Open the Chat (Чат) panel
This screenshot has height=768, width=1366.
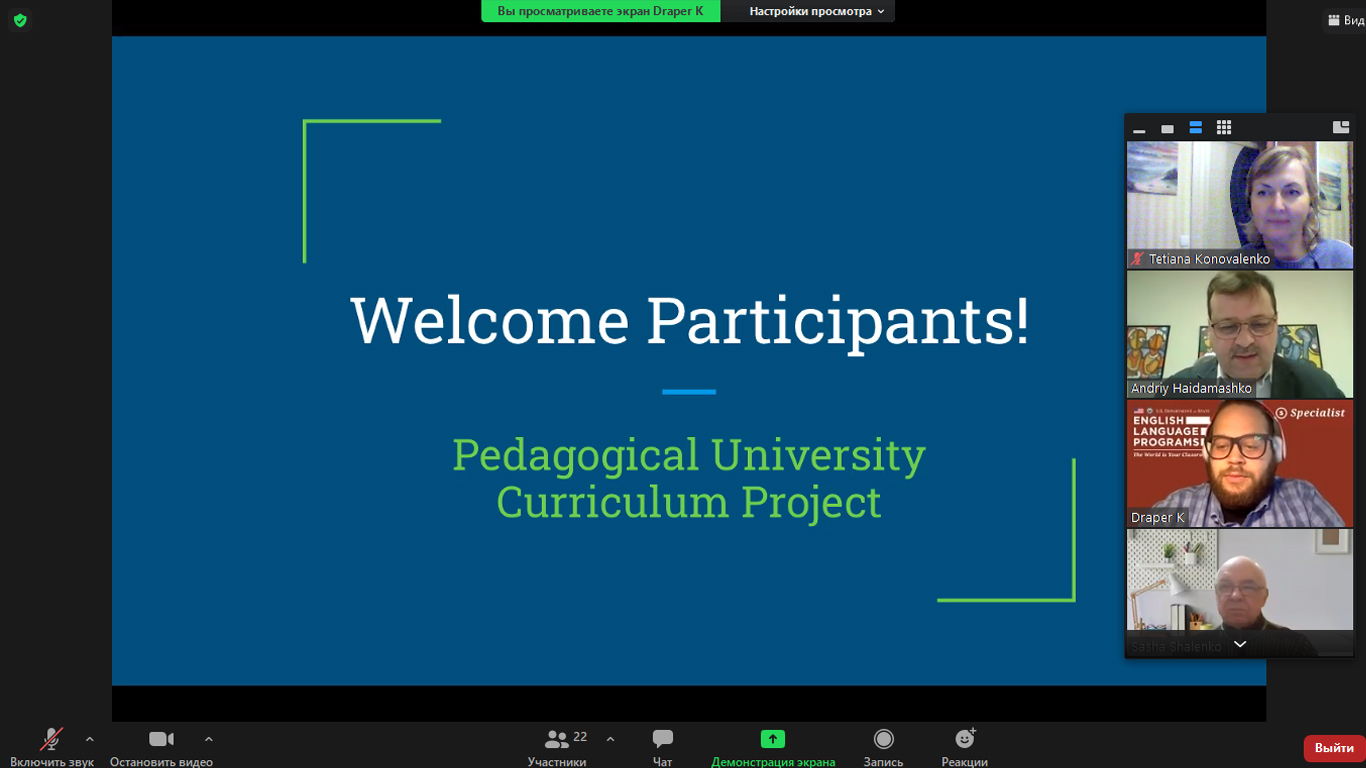tap(662, 746)
